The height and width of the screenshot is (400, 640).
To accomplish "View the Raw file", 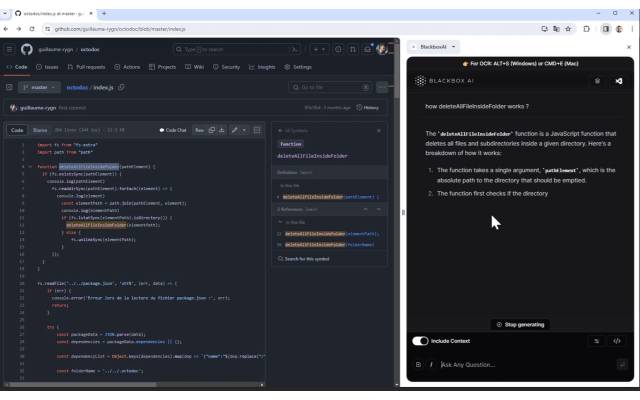I will (x=199, y=130).
